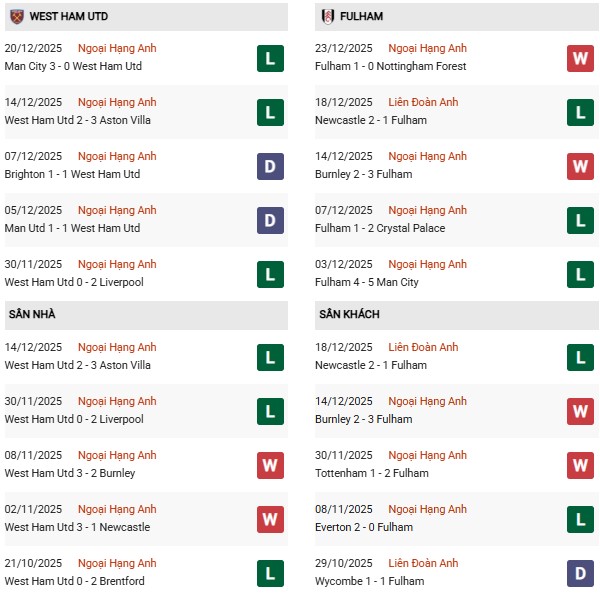Click the W badge for Fulham 1-0 Nottingham Forest
The height and width of the screenshot is (595, 600).
pos(581,58)
